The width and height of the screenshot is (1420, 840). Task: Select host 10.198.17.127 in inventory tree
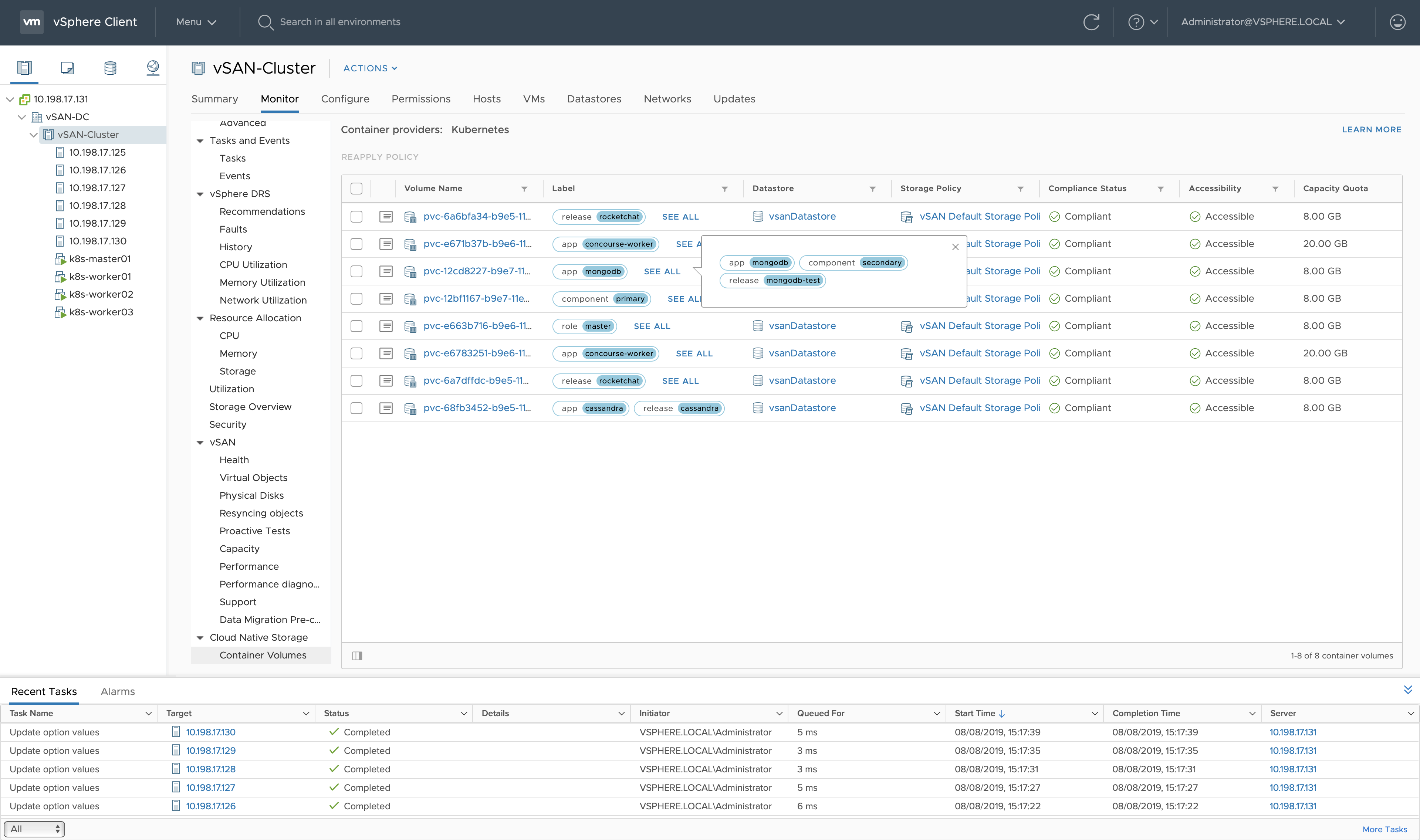[97, 188]
